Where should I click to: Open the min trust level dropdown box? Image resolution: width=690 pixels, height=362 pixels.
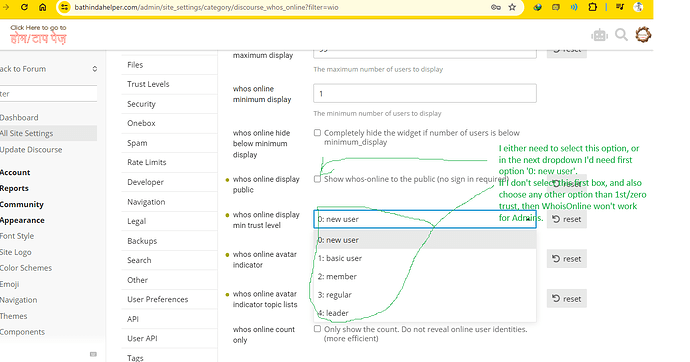coord(425,219)
